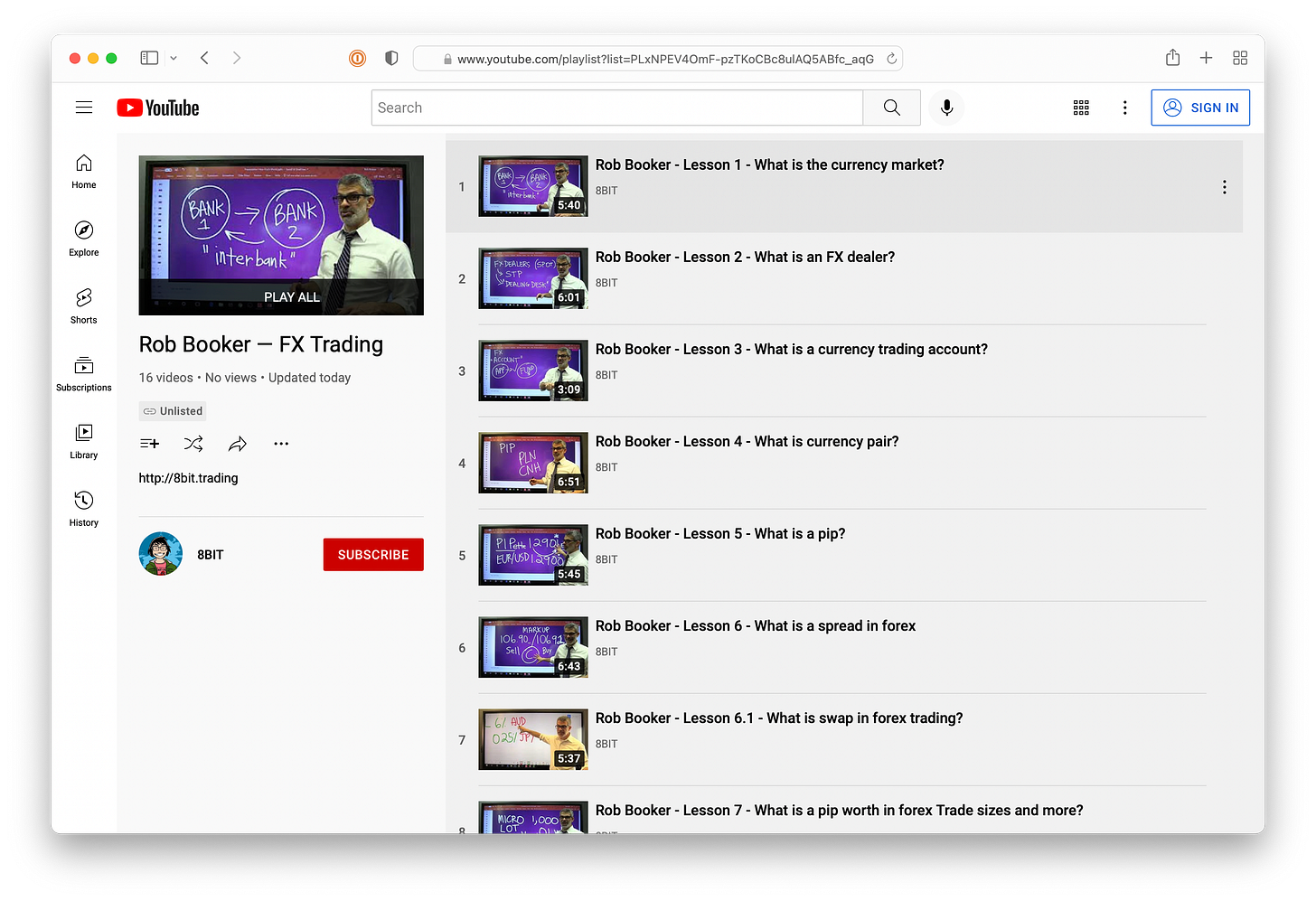The width and height of the screenshot is (1316, 901).
Task: Open playlist more options ellipsis
Action: [x=281, y=444]
